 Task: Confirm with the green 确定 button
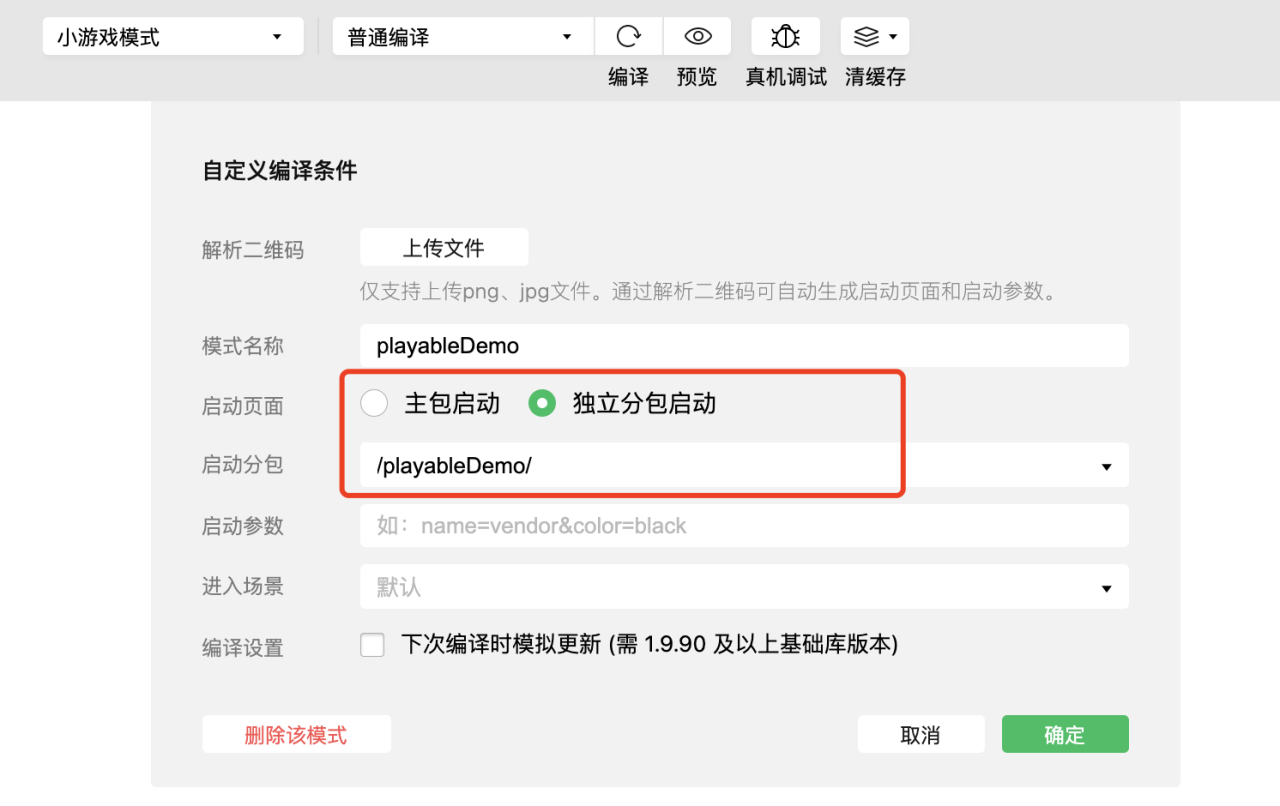click(1065, 735)
